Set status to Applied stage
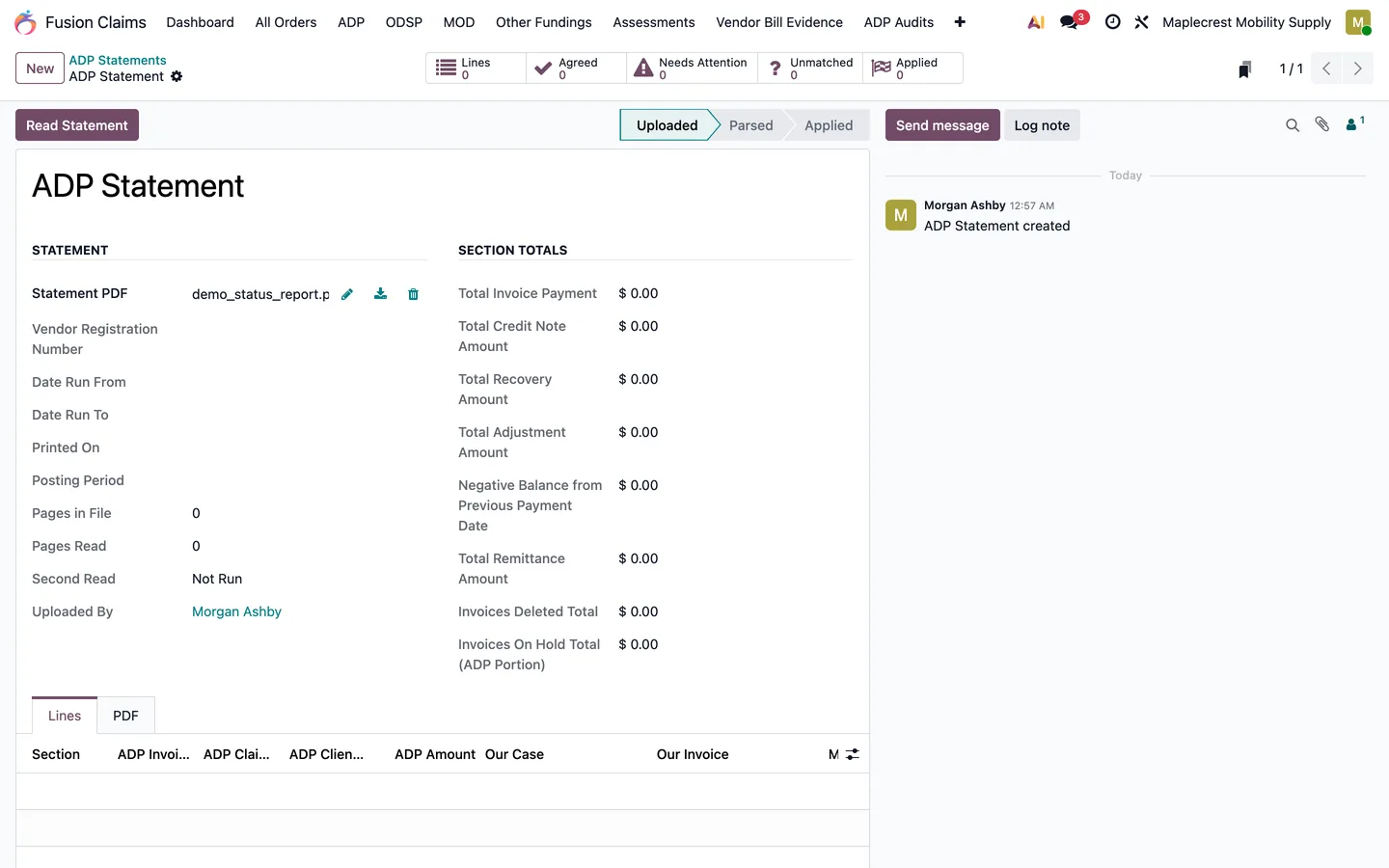1389x868 pixels. pos(829,125)
